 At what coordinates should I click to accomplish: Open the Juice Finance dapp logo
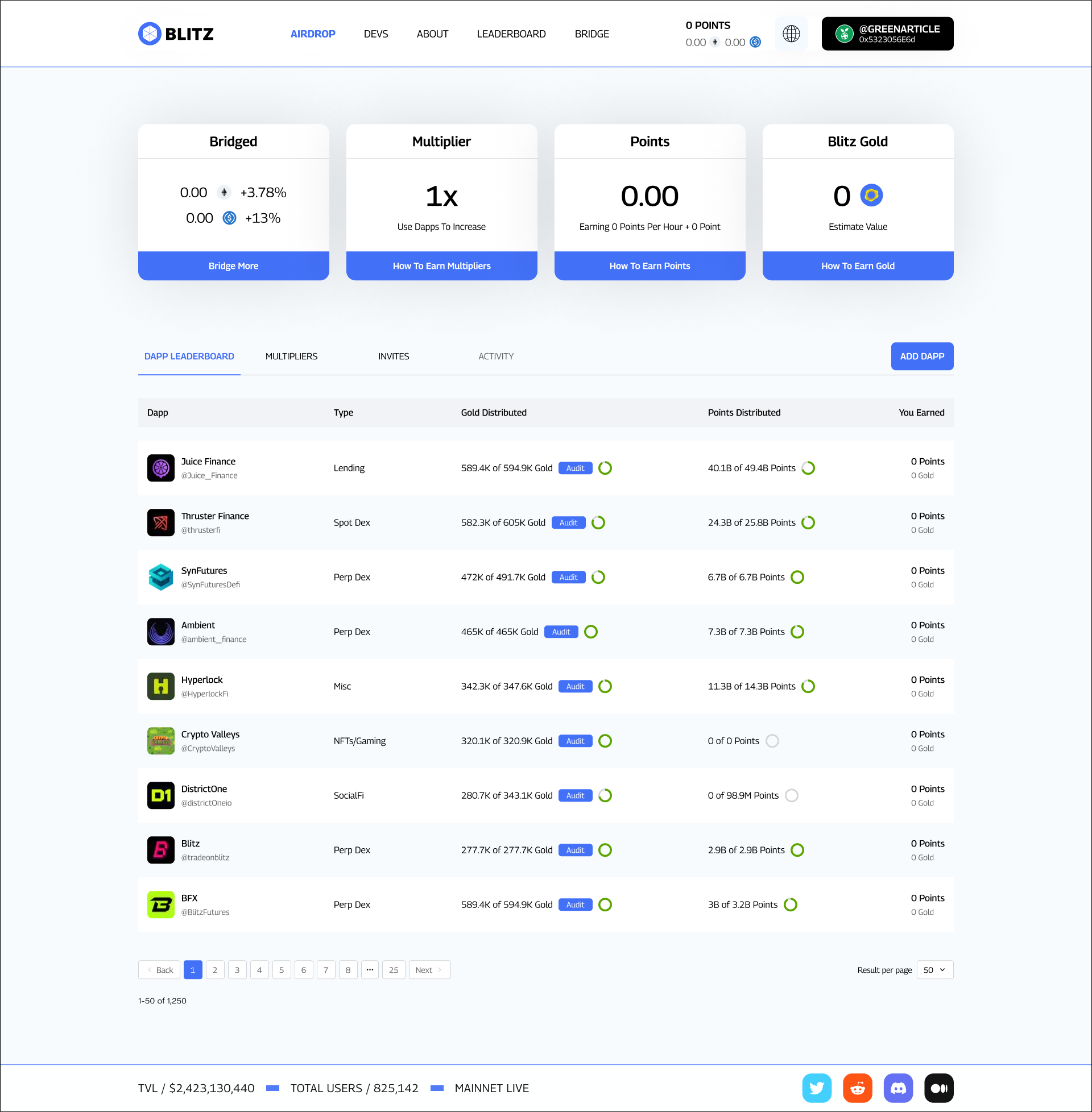(x=160, y=468)
